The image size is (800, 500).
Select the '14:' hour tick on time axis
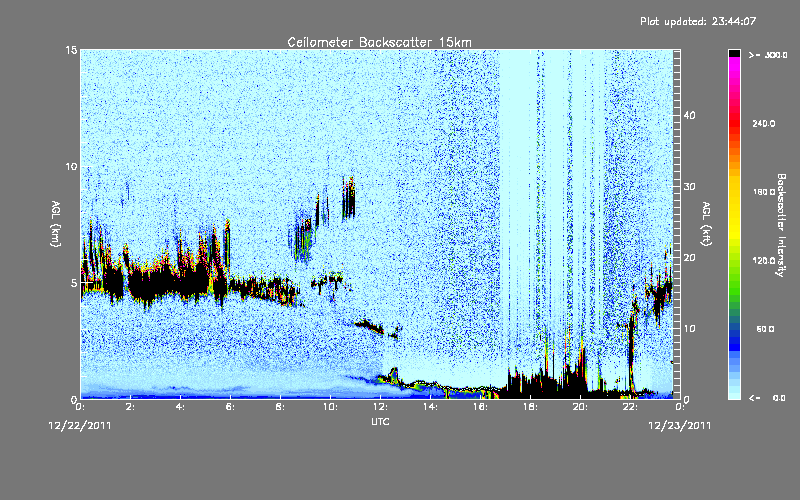(431, 407)
